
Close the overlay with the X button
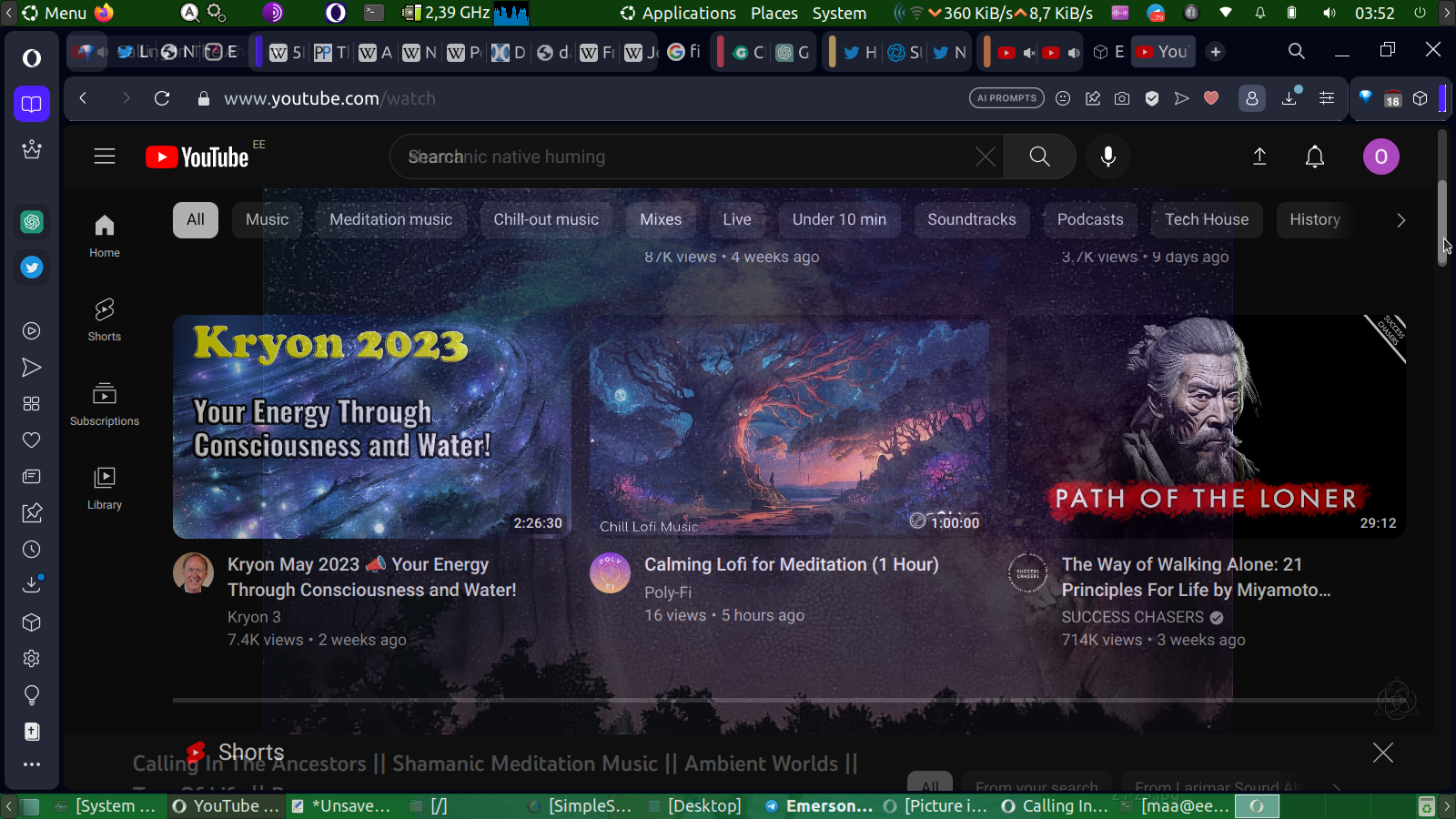pos(1383,753)
